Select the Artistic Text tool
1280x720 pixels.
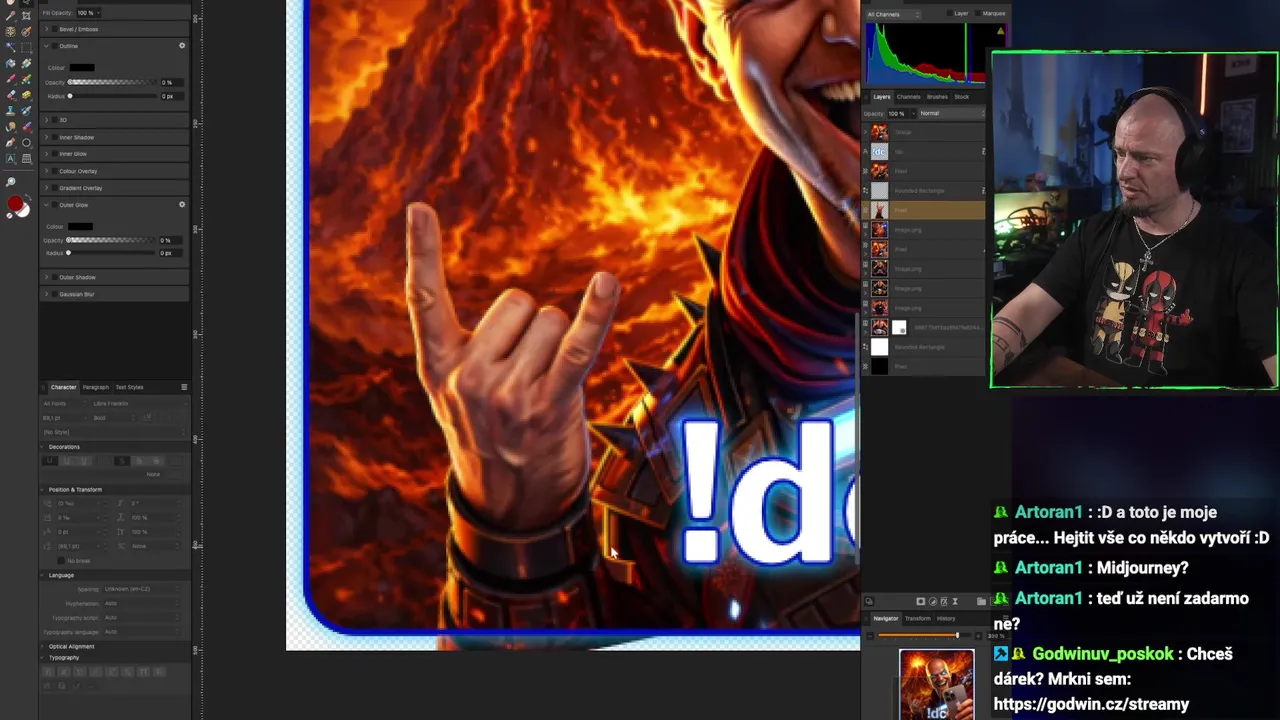point(11,158)
